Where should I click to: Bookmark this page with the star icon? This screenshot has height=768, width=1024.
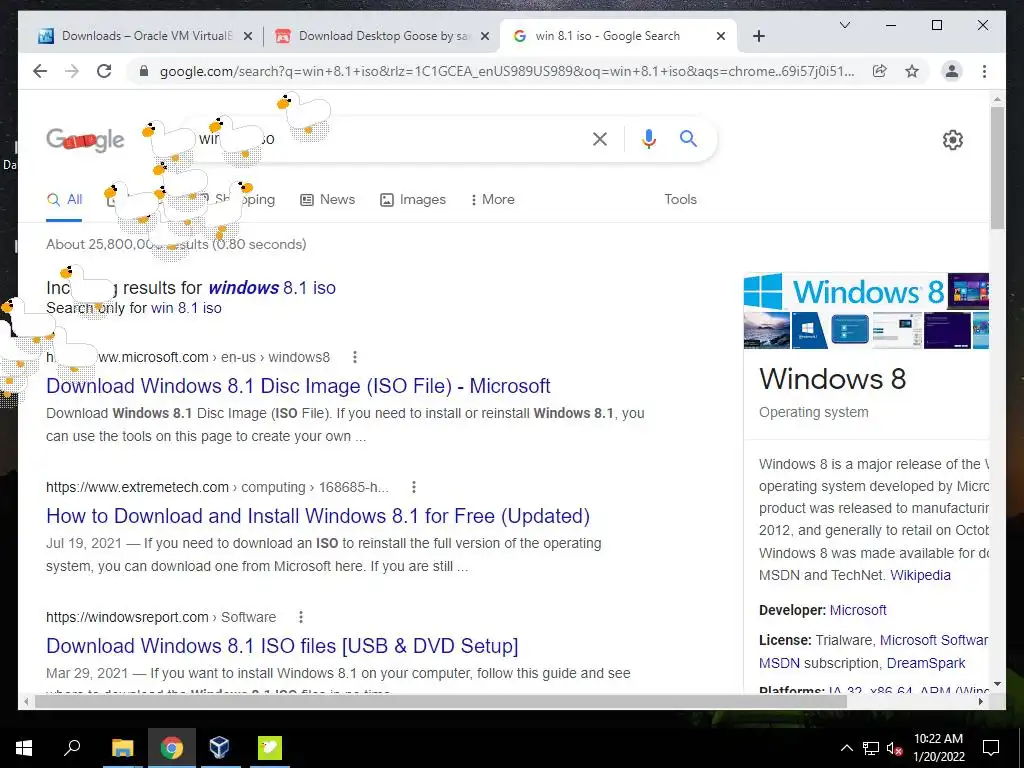click(912, 71)
